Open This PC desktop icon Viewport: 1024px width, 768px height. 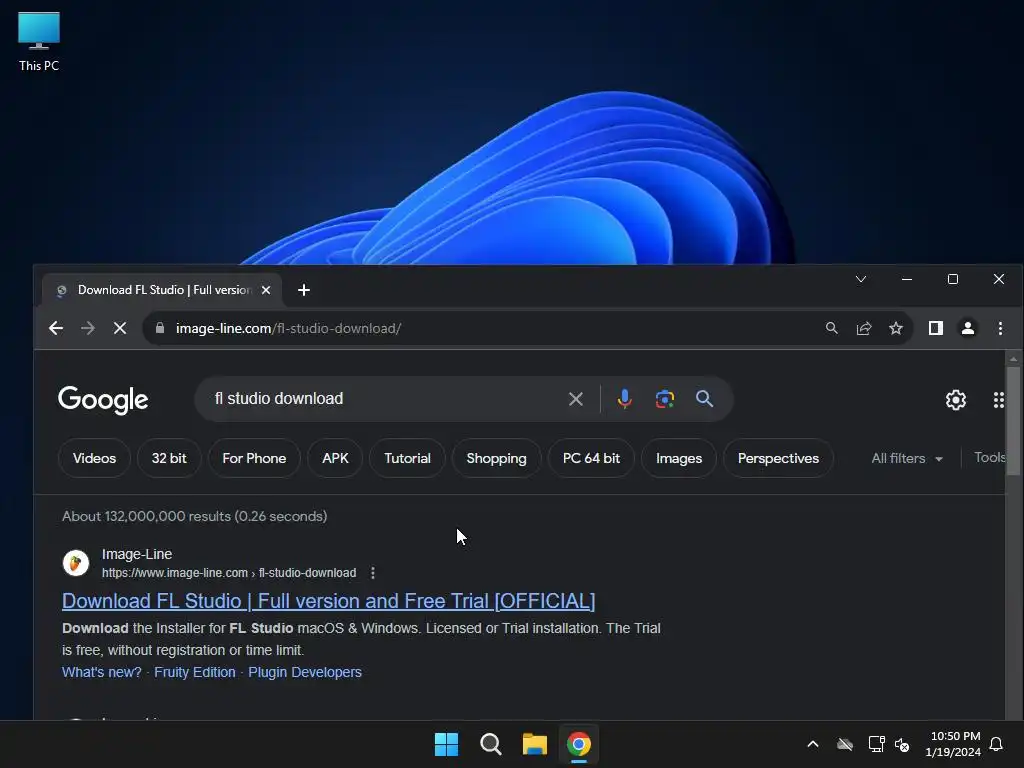[39, 42]
